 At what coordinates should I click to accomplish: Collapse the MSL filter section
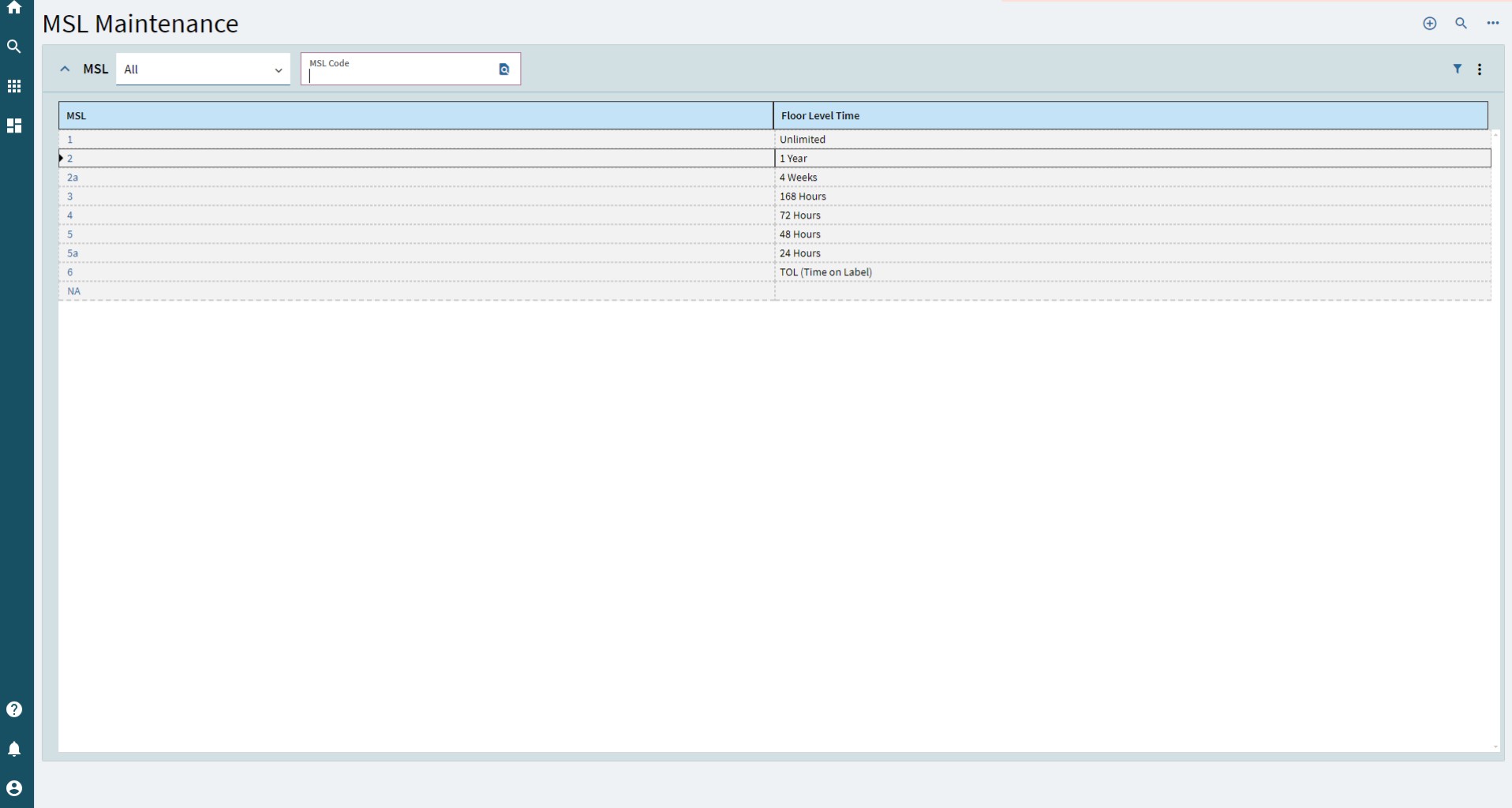pos(64,69)
